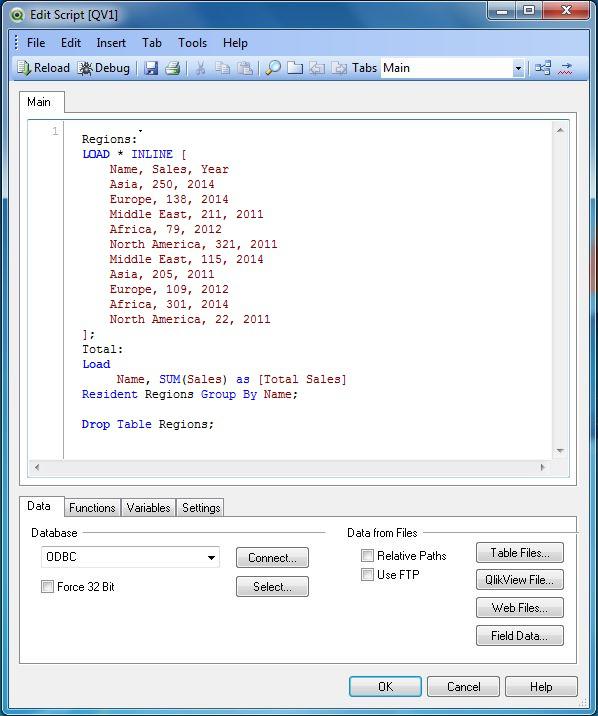Maximize the Edit Script window

529,11
